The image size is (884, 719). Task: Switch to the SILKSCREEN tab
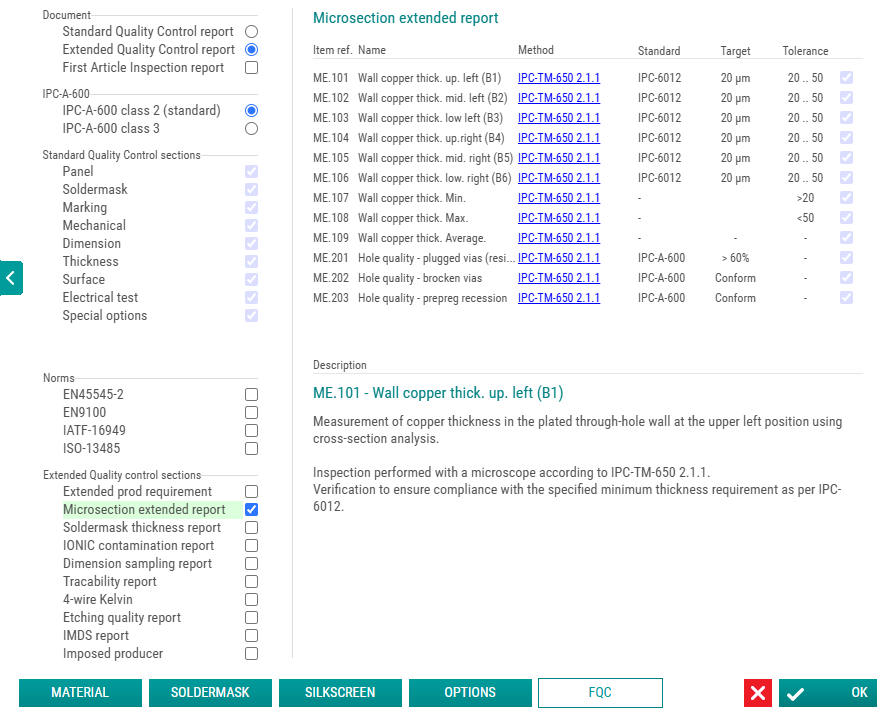[x=340, y=692]
